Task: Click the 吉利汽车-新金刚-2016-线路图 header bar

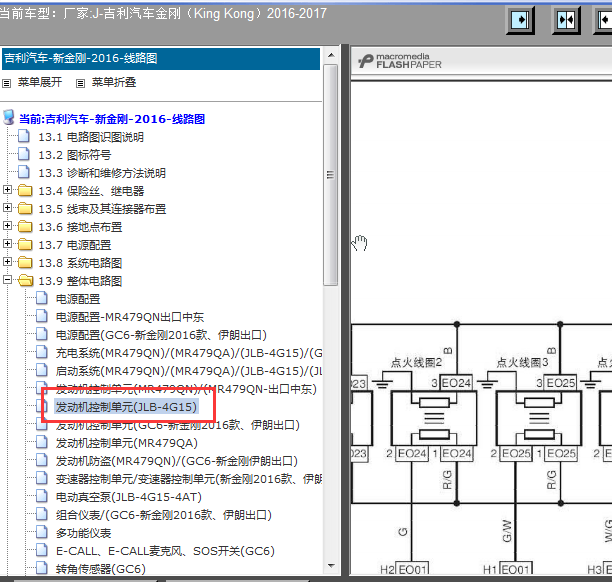Action: 161,59
